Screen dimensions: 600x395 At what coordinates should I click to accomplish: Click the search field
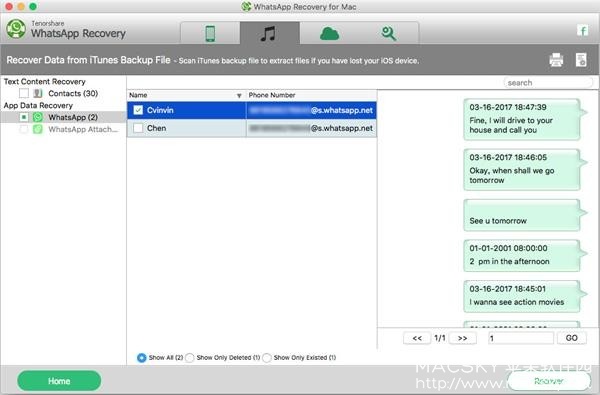click(548, 83)
